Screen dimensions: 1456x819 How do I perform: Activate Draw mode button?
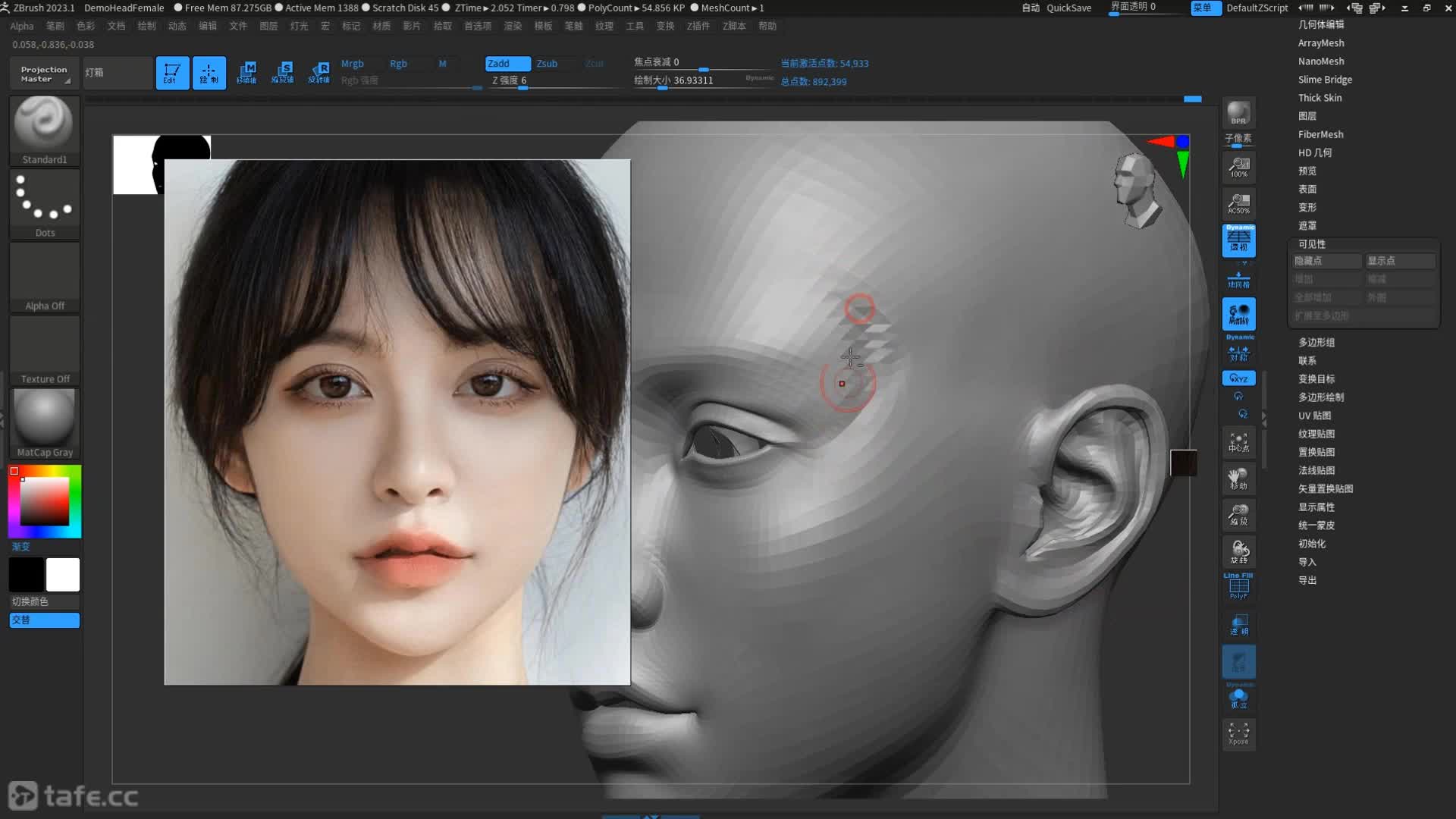pyautogui.click(x=209, y=73)
